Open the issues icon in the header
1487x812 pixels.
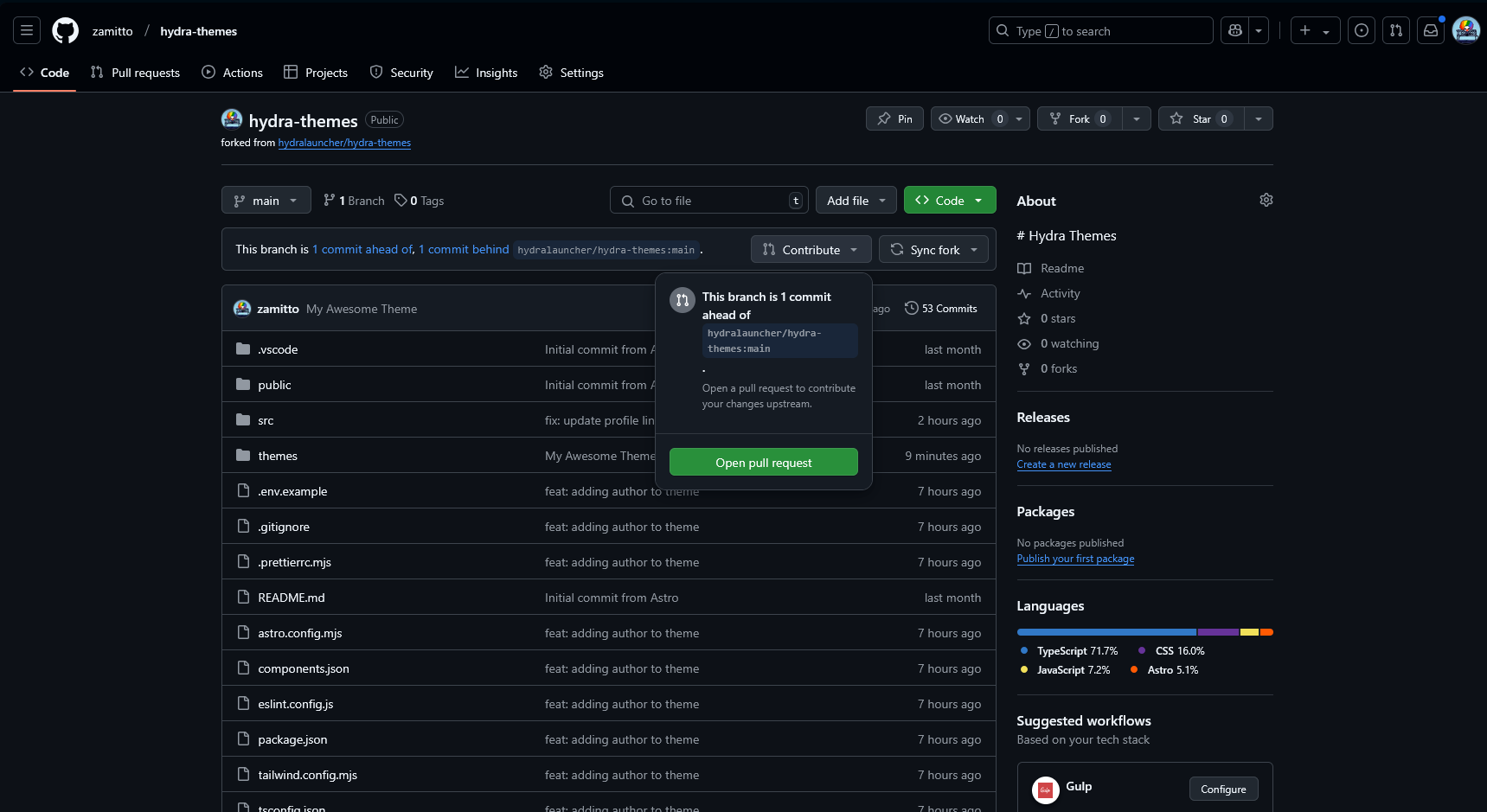[1361, 30]
